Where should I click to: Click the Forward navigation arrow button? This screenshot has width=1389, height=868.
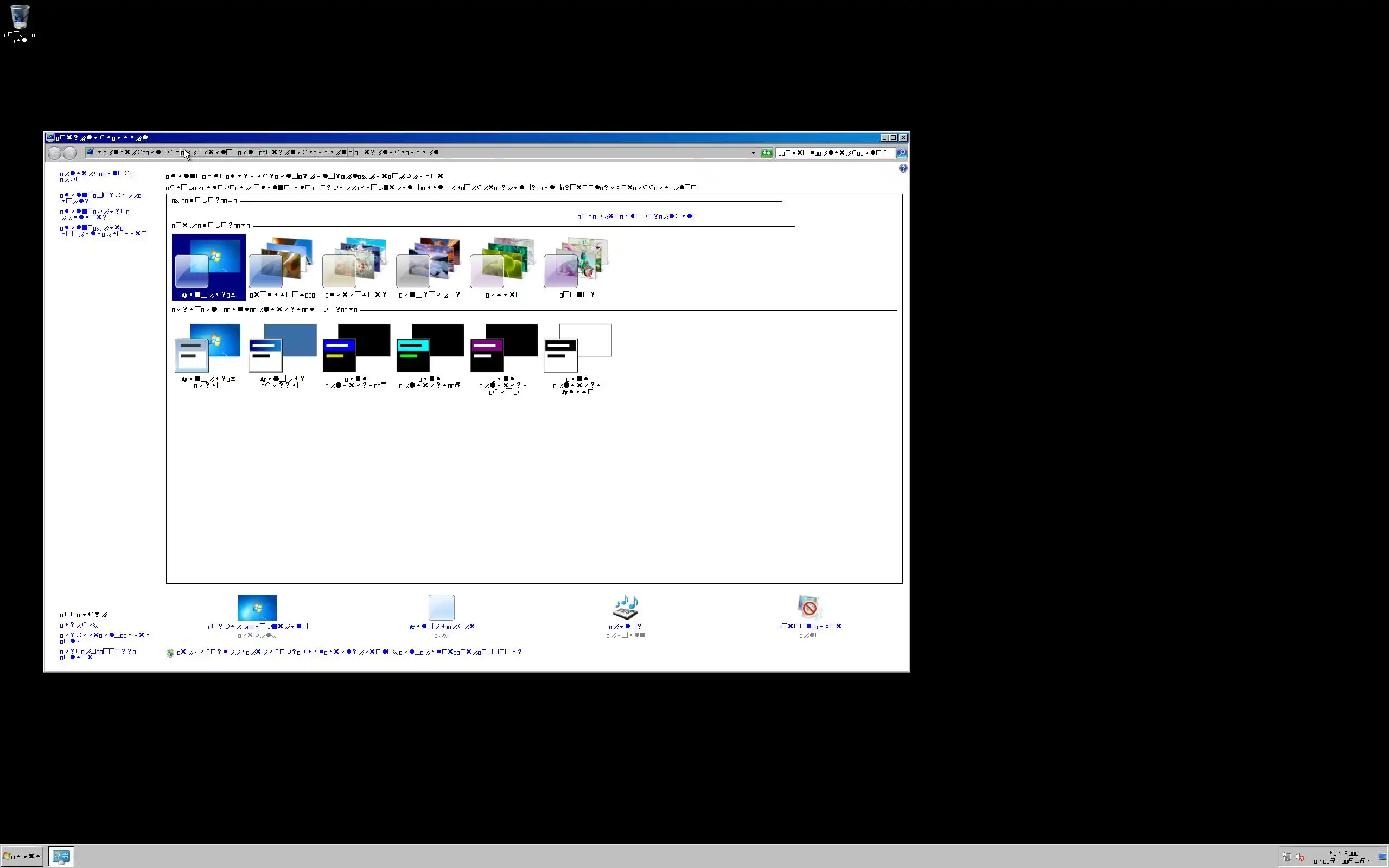pyautogui.click(x=69, y=152)
